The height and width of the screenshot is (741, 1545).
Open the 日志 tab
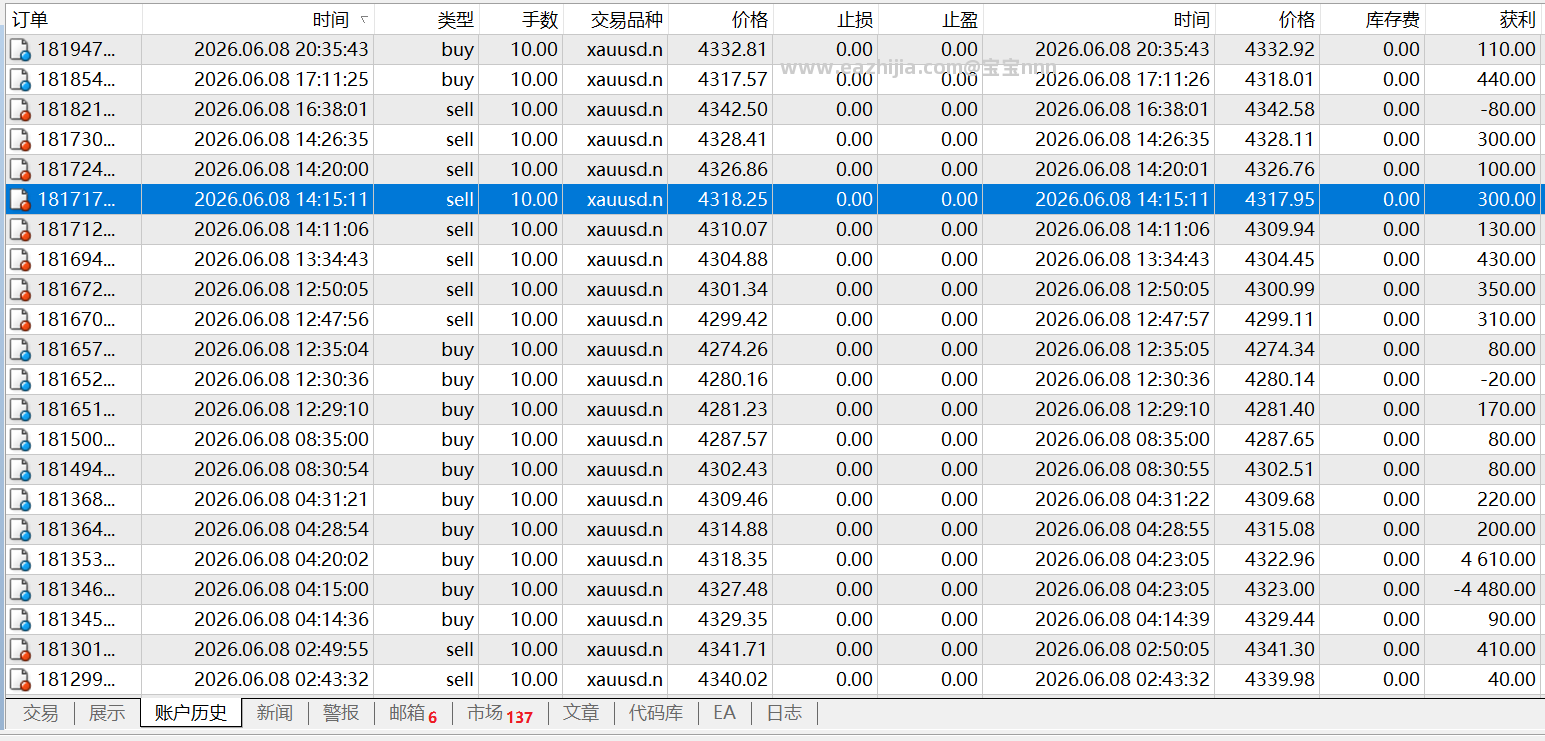pyautogui.click(x=784, y=713)
